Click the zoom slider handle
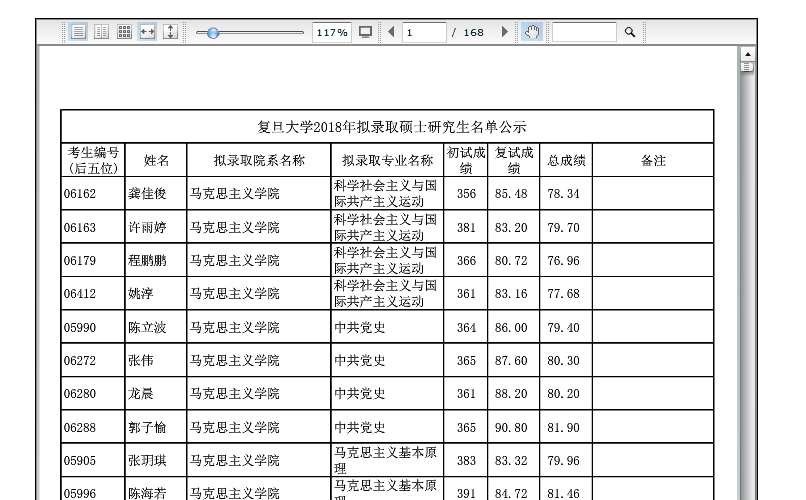 point(213,33)
